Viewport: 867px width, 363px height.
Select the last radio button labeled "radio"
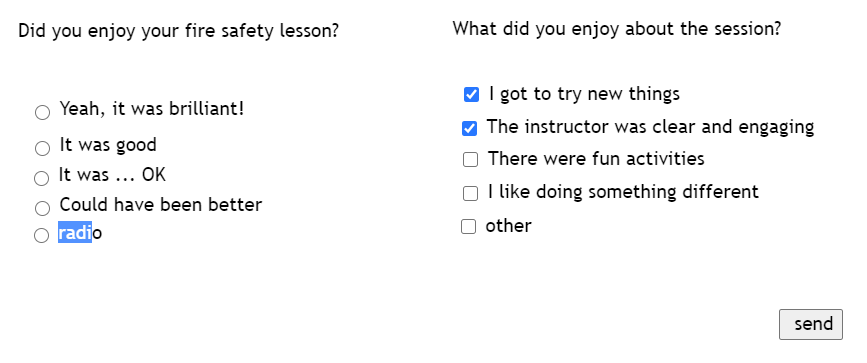[x=41, y=235]
